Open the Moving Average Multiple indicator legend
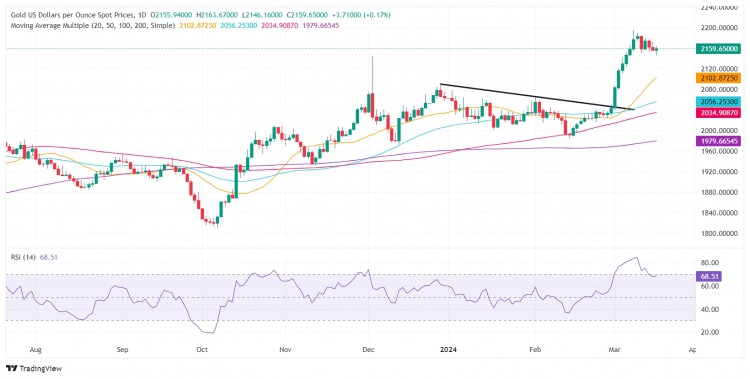750x379 pixels. pos(93,25)
